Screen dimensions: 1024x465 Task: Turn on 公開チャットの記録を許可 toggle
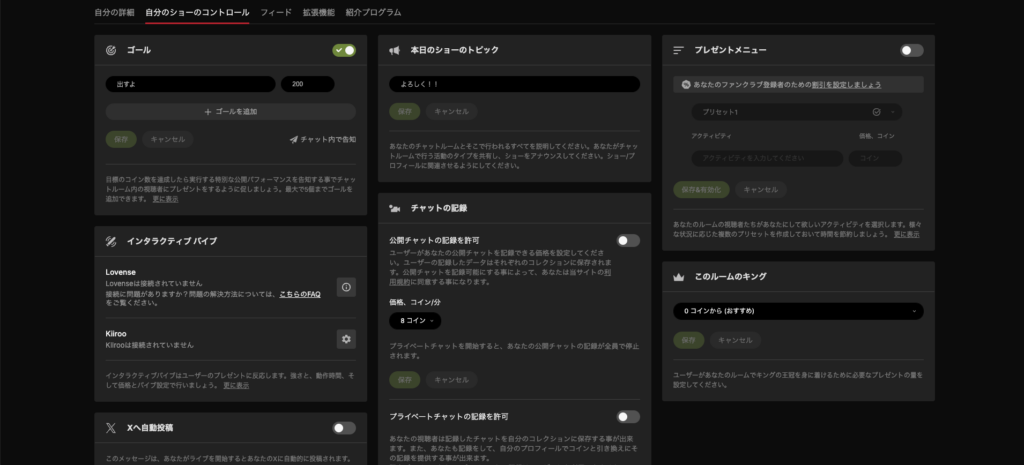628,240
